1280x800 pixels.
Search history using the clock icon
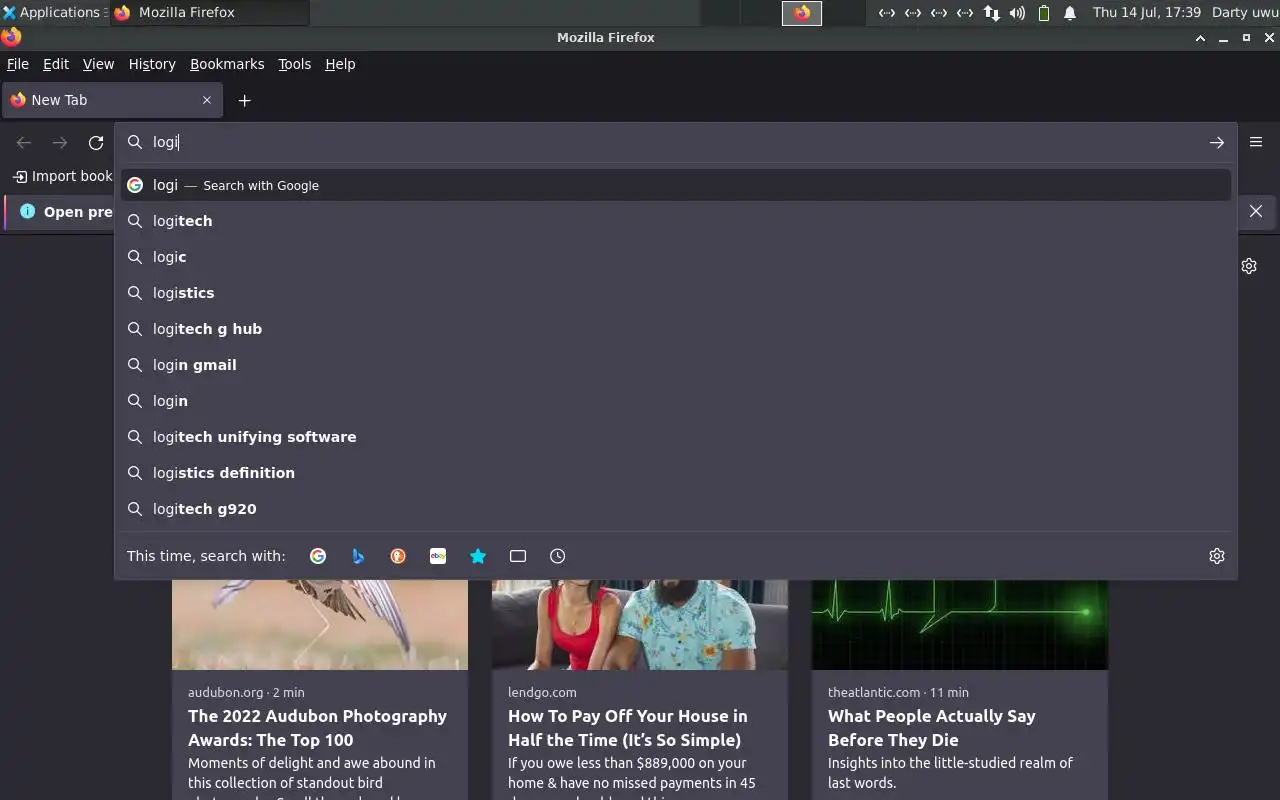pos(558,556)
